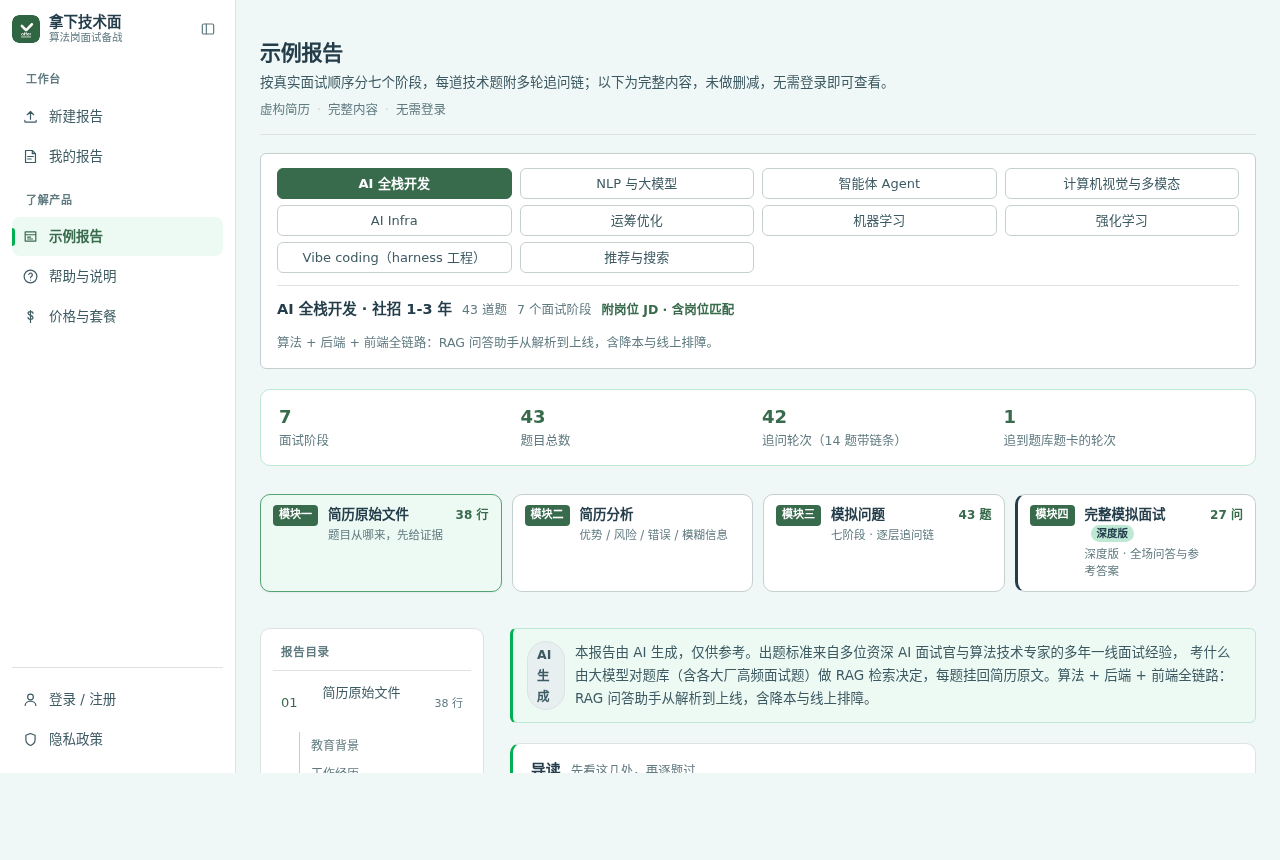1280x860 pixels.
Task: Open 新建报告 in the sidebar
Action: [x=117, y=116]
